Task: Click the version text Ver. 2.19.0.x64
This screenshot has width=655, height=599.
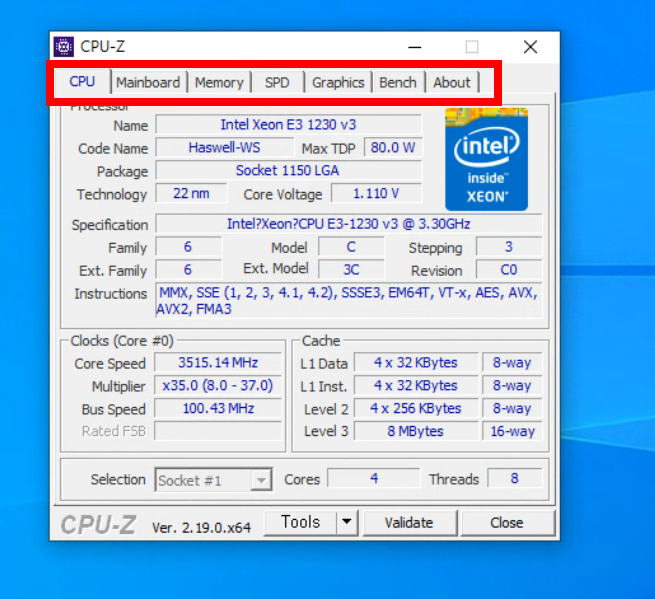Action: point(201,528)
